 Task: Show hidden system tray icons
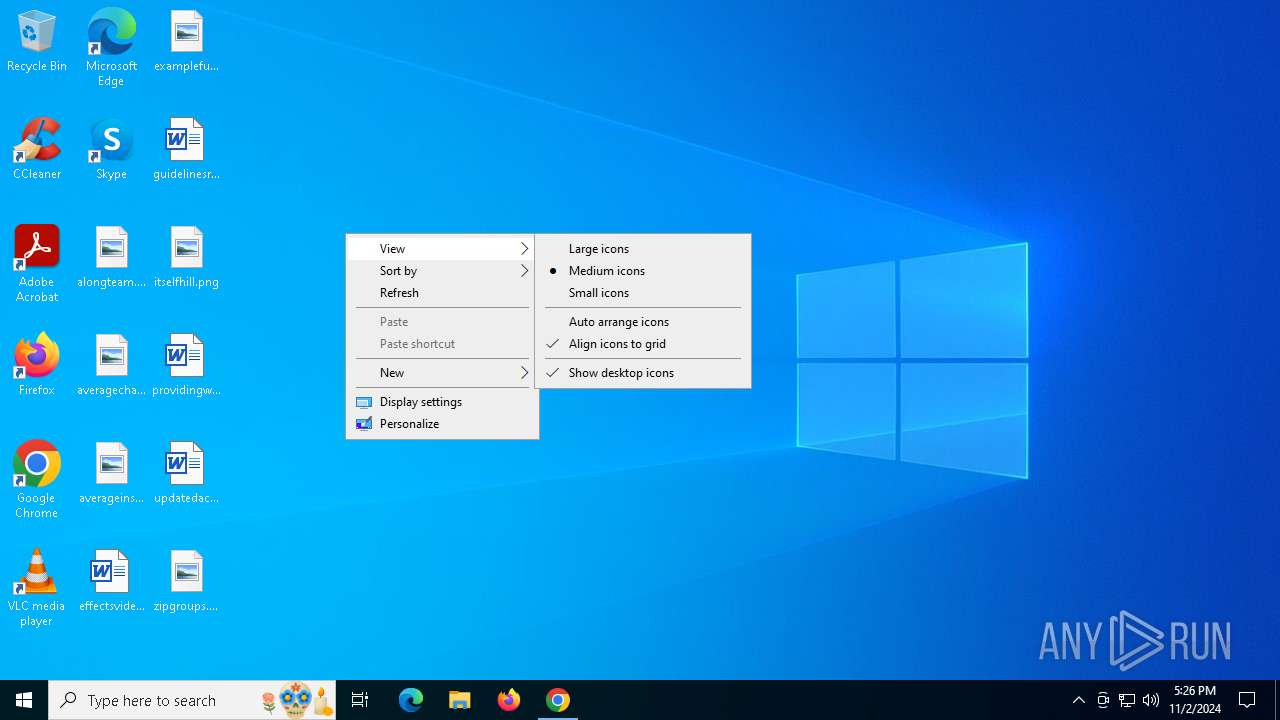pos(1079,700)
